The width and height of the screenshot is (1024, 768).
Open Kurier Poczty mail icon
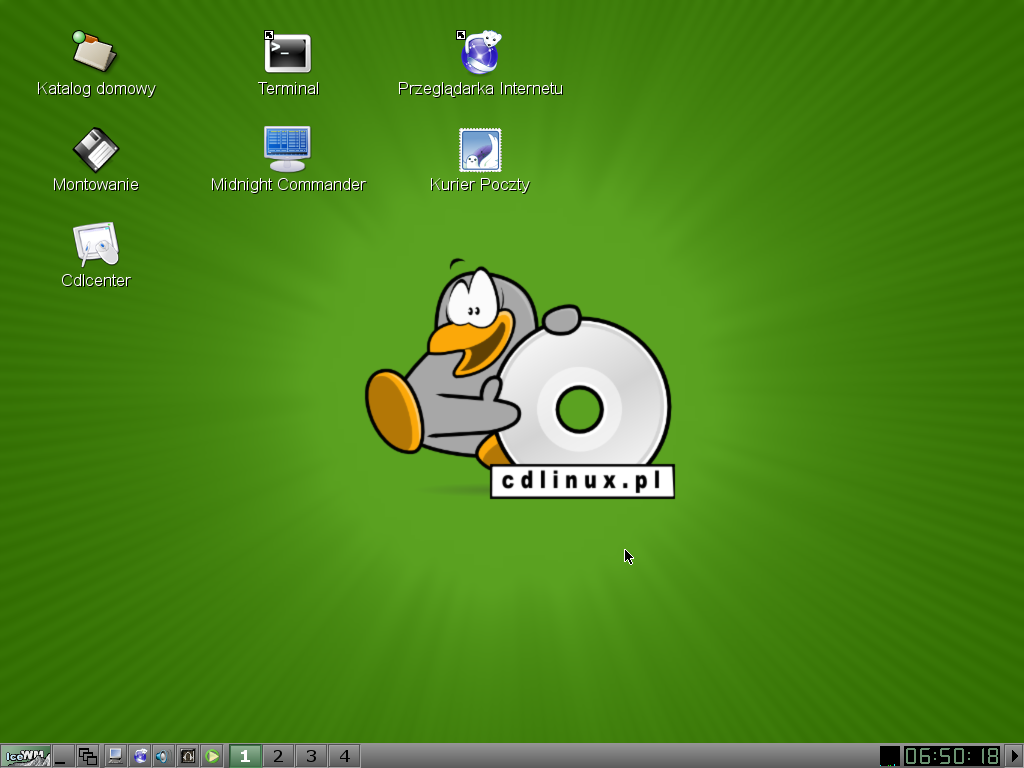tap(480, 149)
